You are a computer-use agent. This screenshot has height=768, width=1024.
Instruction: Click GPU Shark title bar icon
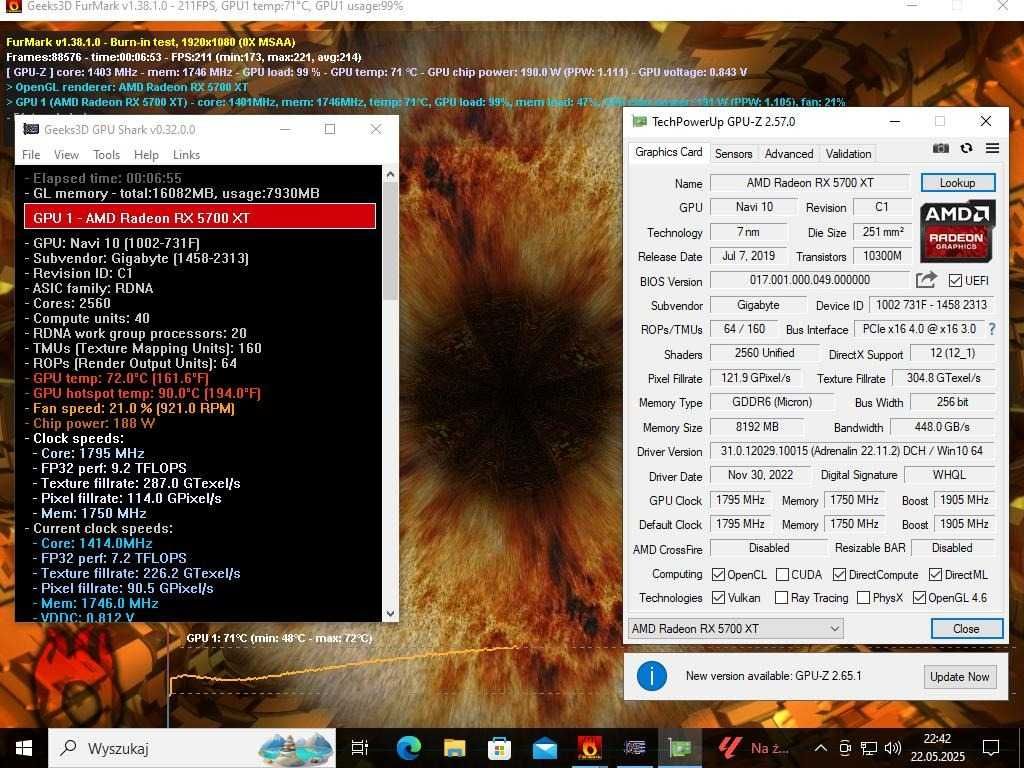31,129
